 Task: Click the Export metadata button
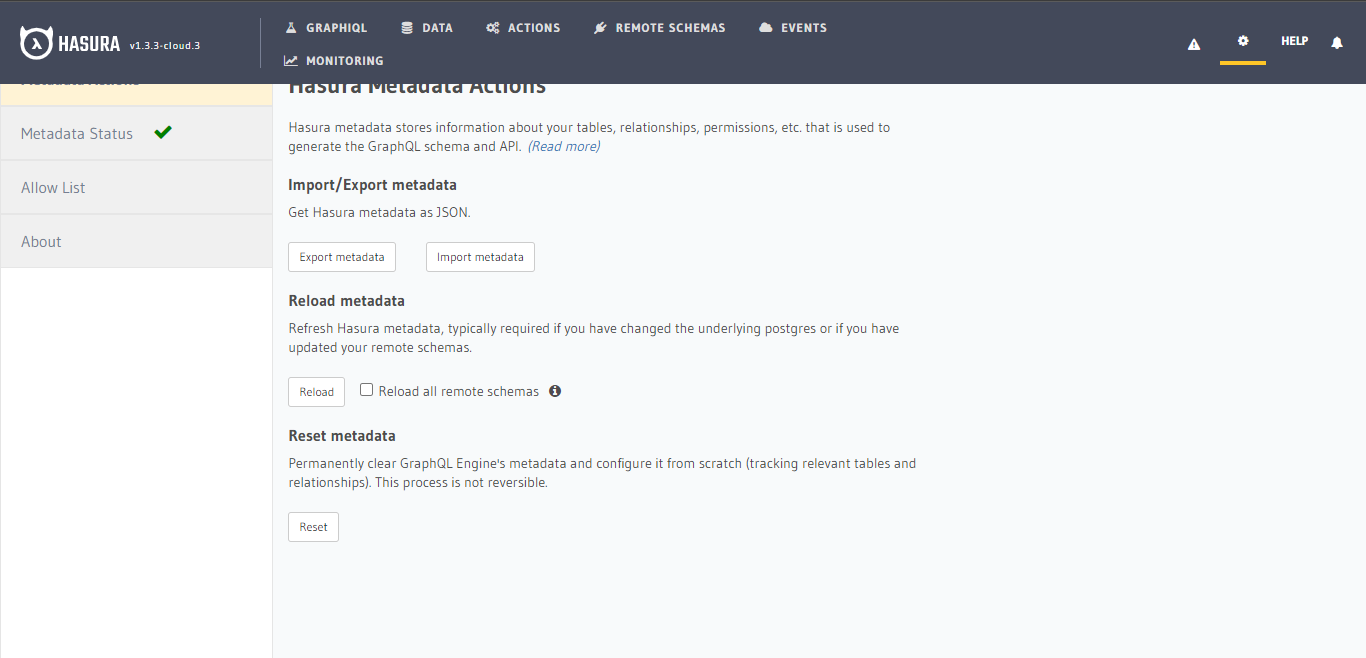click(x=341, y=257)
